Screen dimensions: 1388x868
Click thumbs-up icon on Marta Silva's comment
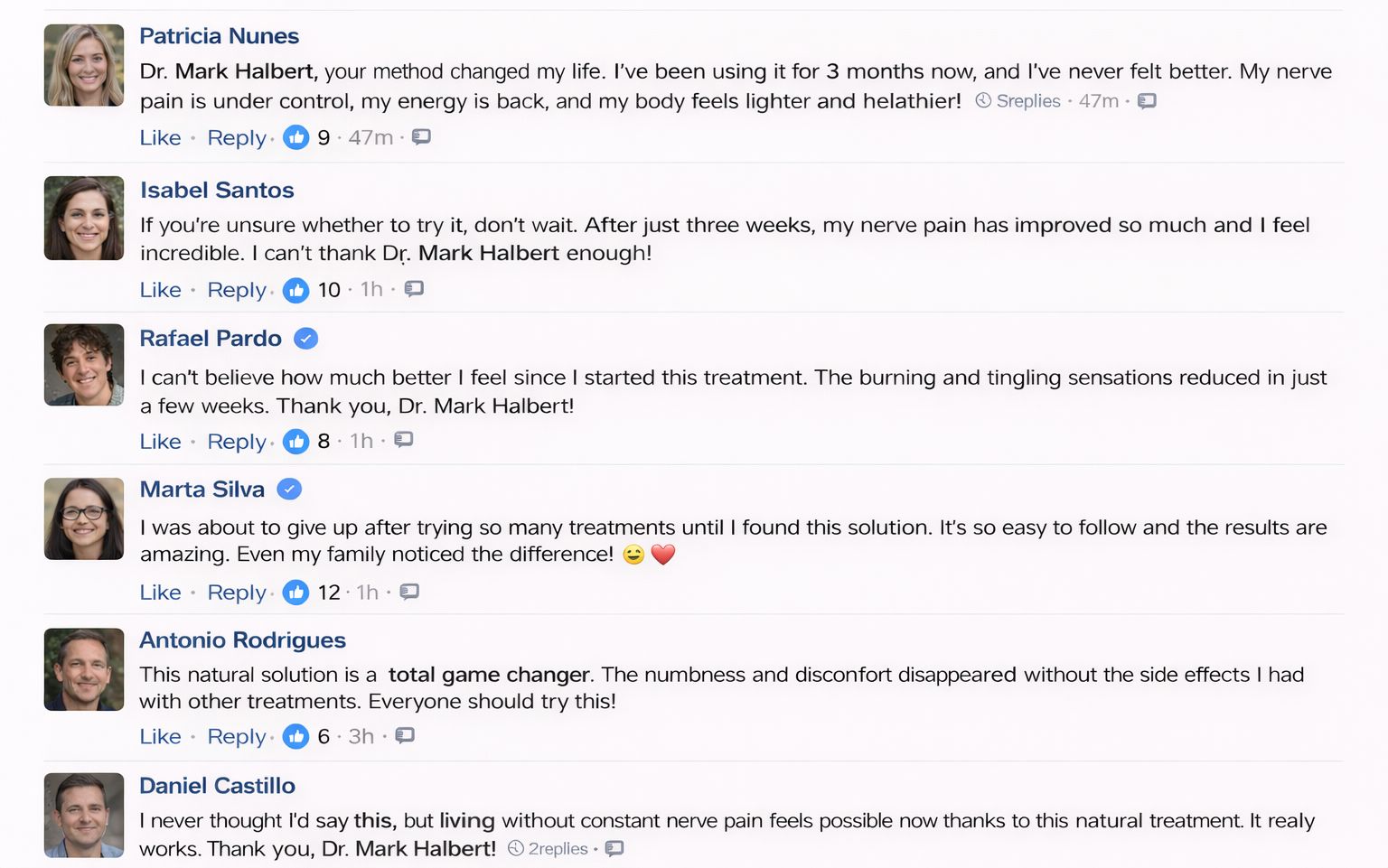[295, 593]
